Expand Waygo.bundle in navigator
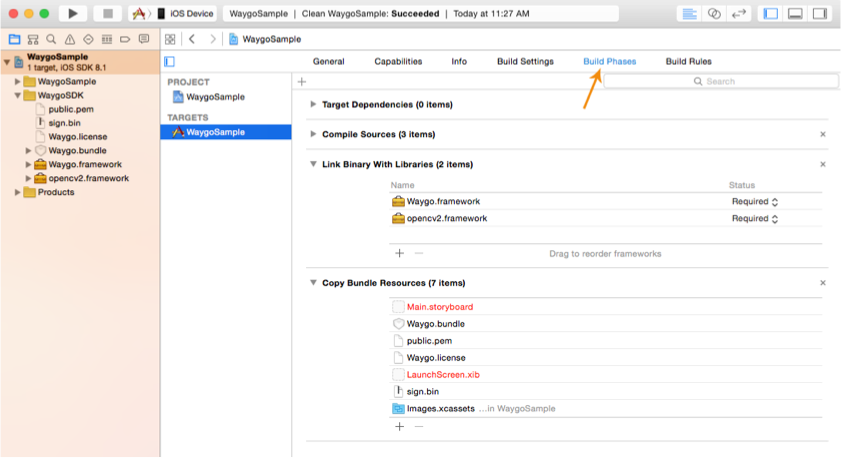 click(x=28, y=151)
